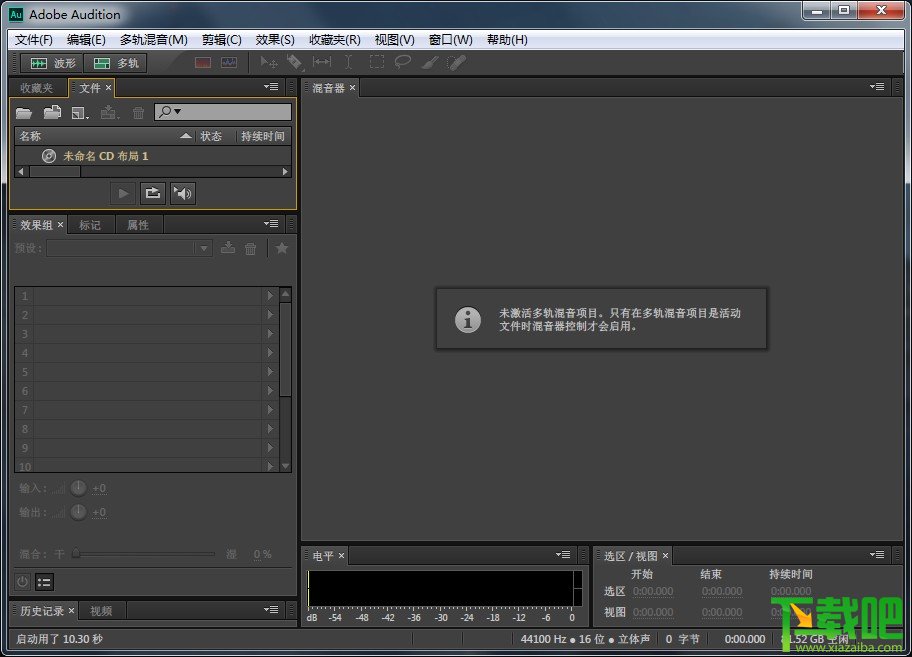
Task: Select the Move tool in toolbar
Action: 268,62
